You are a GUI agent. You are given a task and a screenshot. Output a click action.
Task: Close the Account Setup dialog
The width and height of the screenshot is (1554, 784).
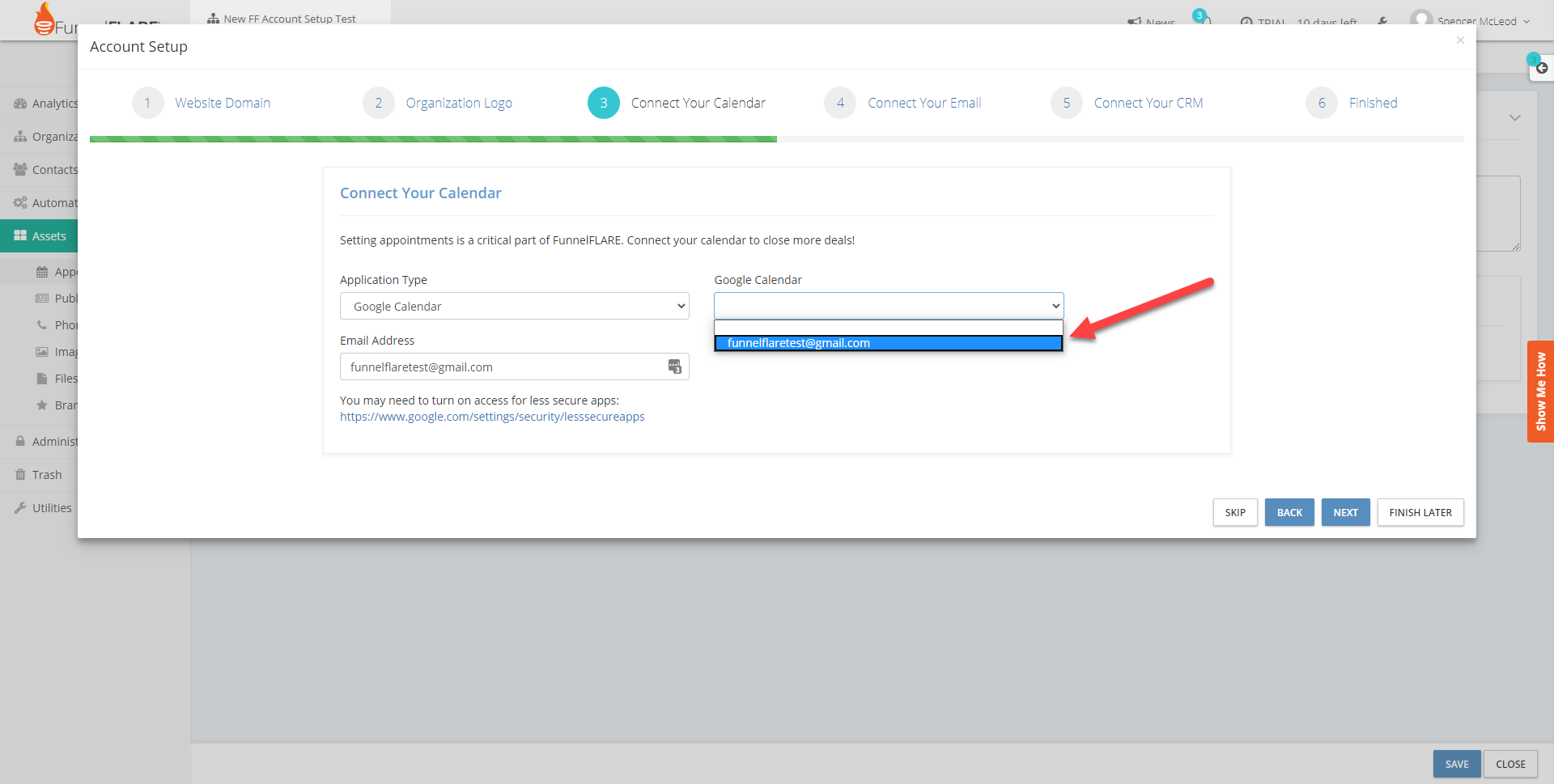(x=1460, y=40)
